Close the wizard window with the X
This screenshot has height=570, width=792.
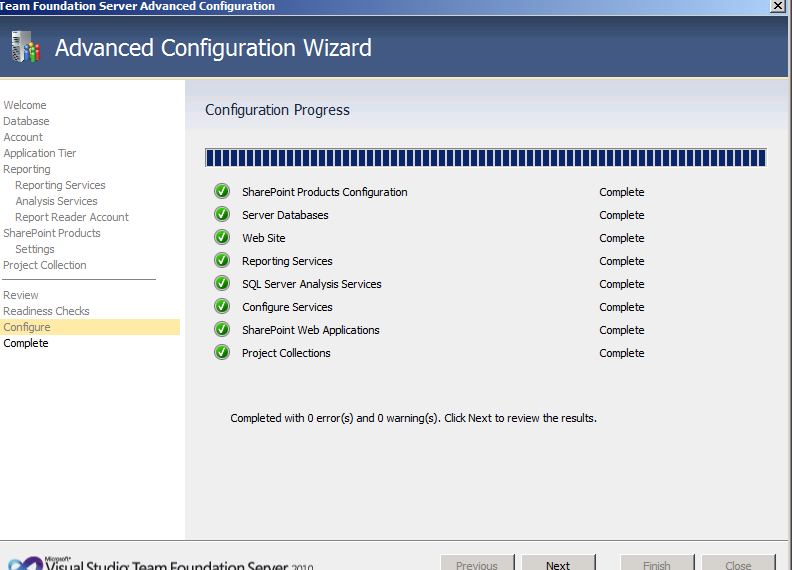pyautogui.click(x=778, y=6)
